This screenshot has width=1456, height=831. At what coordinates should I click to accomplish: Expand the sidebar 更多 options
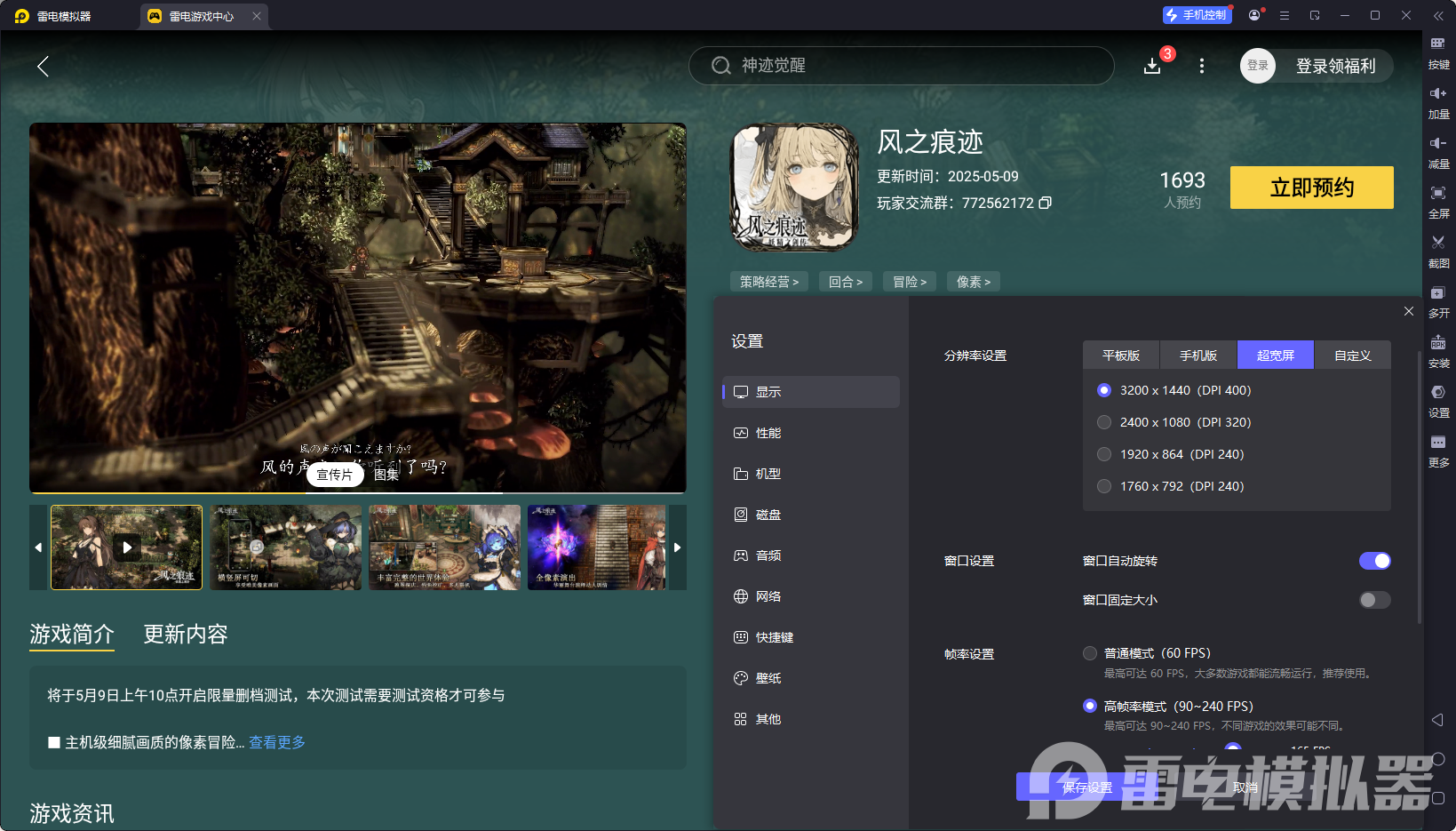point(1438,443)
